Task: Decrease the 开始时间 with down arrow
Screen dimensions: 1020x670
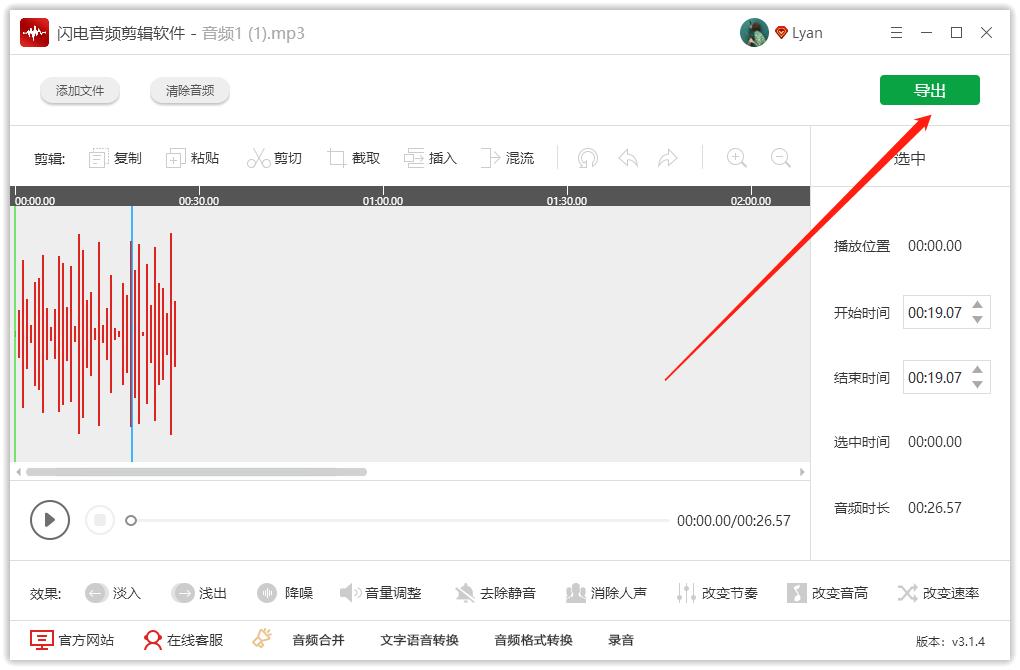Action: 977,319
